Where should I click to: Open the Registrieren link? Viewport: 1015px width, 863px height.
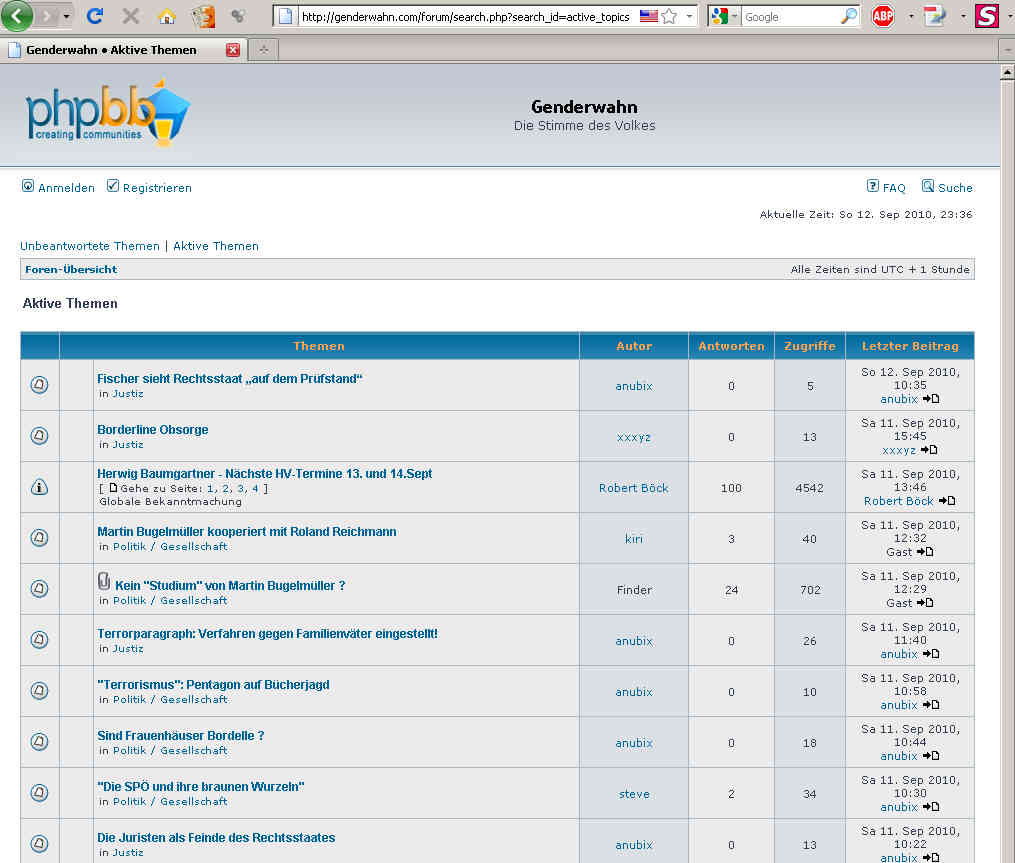click(x=157, y=188)
